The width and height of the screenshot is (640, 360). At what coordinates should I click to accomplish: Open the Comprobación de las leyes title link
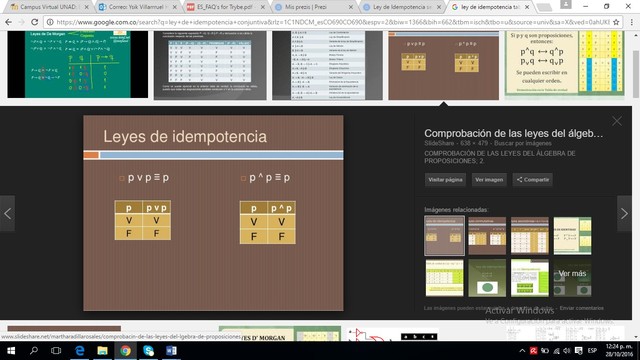(513, 133)
